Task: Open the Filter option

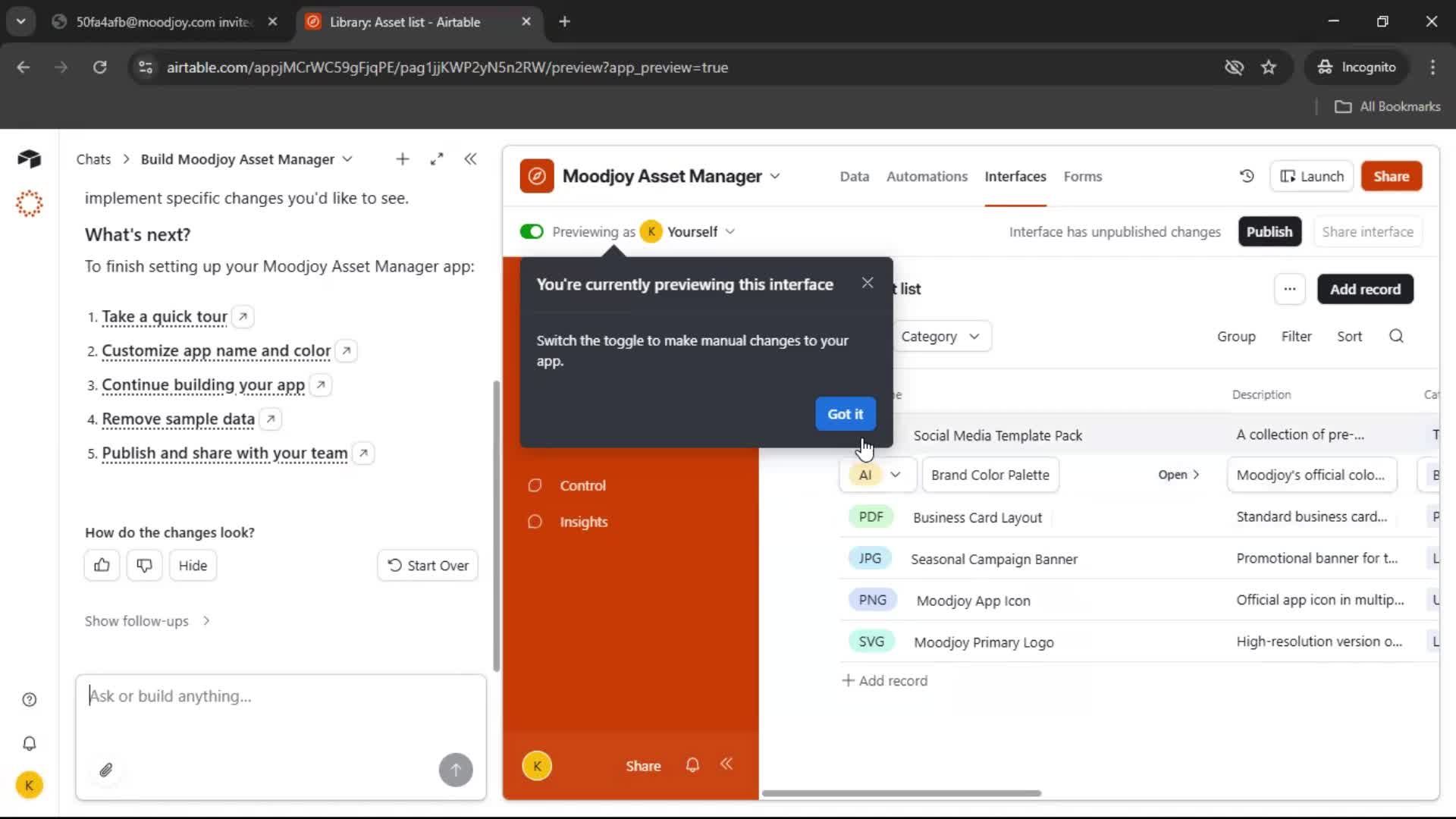Action: click(x=1296, y=336)
